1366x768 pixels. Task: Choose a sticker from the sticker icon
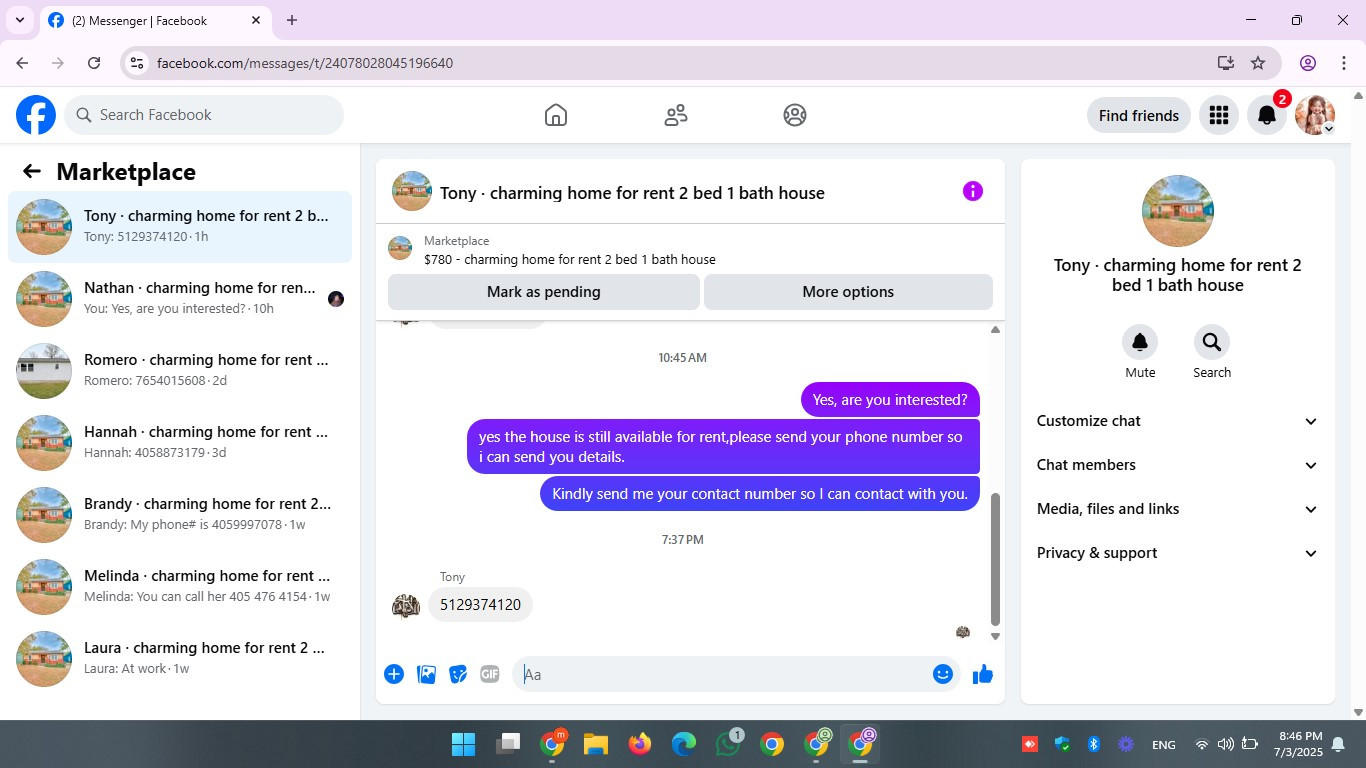pyautogui.click(x=458, y=674)
